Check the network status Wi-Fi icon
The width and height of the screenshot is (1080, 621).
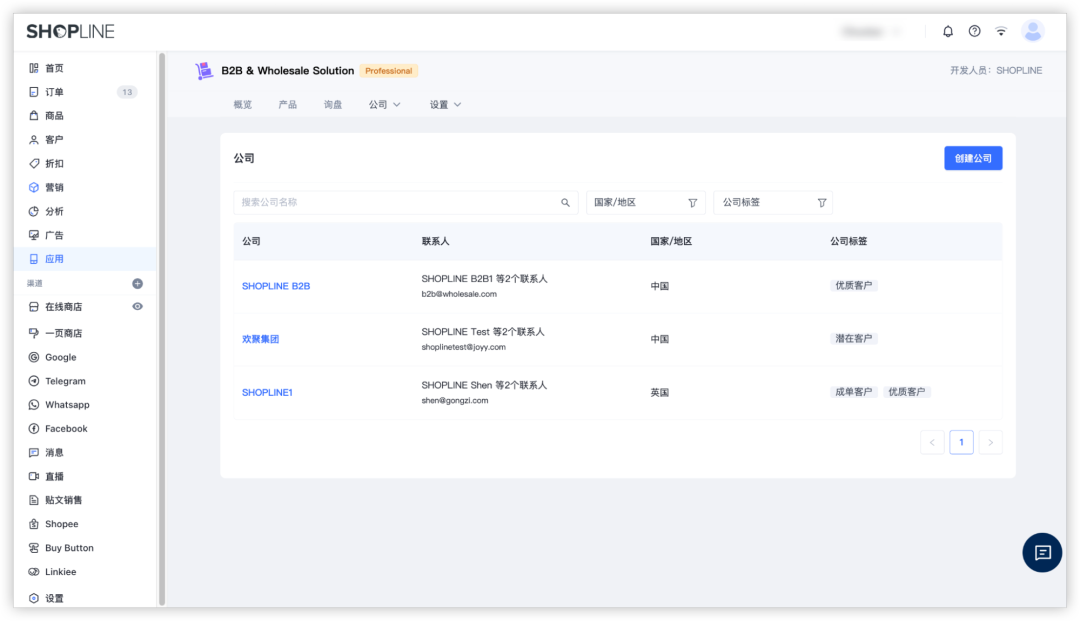[1001, 31]
